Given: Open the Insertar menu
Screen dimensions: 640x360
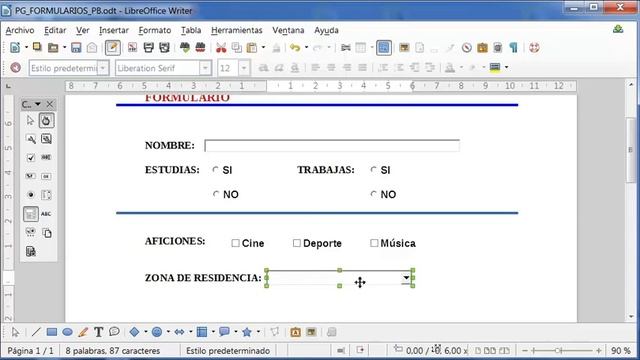Looking at the screenshot, I should coord(113,30).
